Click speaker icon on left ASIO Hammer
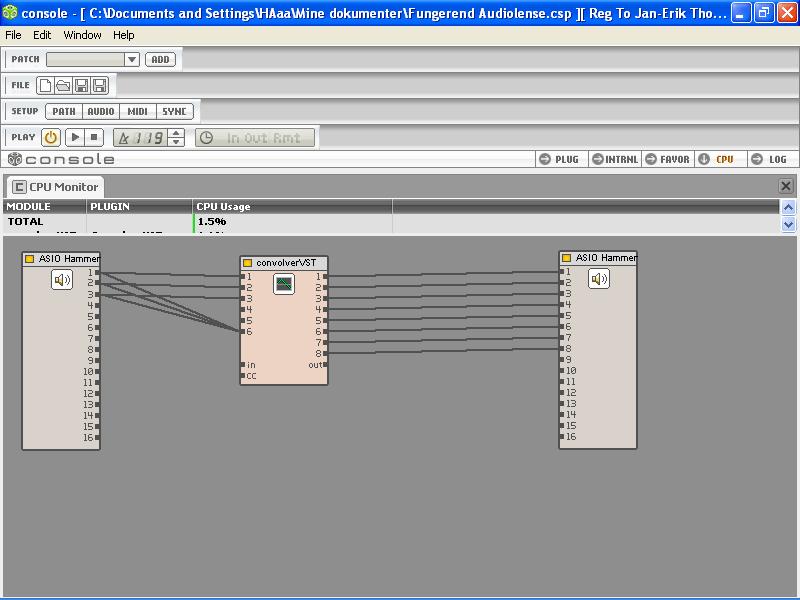Viewport: 800px width, 600px height. coord(62,280)
